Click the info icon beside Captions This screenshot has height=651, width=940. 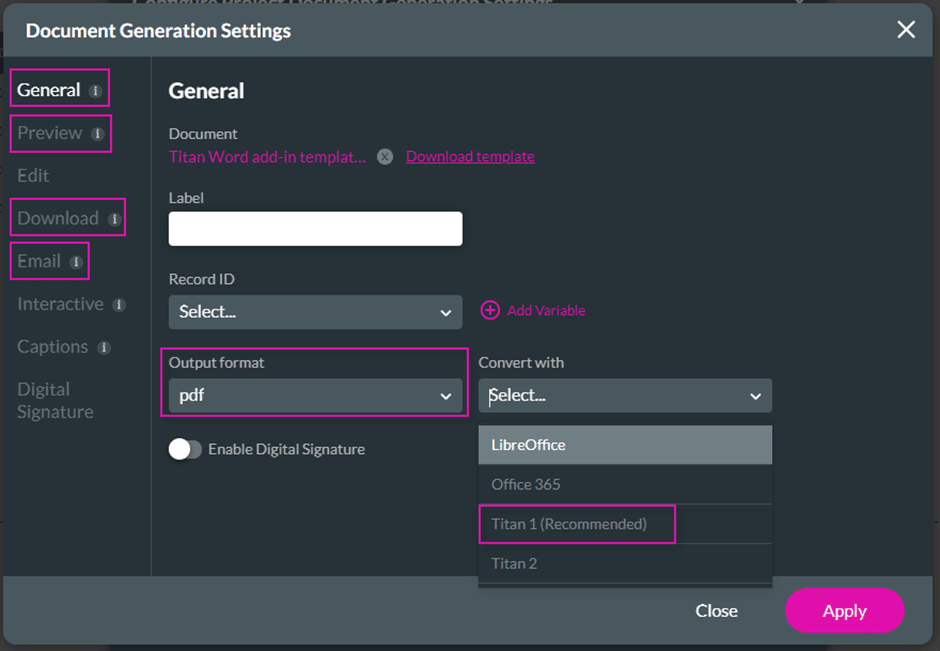pos(104,348)
